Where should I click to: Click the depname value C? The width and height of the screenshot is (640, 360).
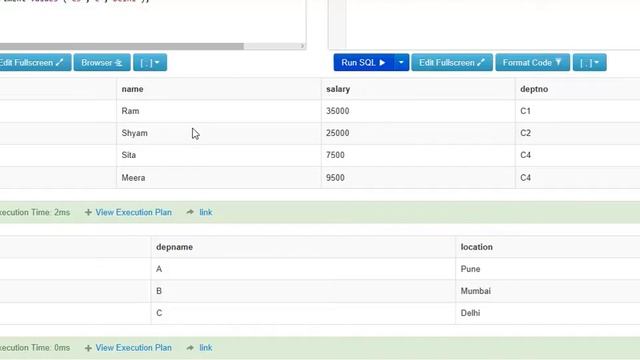click(x=159, y=313)
